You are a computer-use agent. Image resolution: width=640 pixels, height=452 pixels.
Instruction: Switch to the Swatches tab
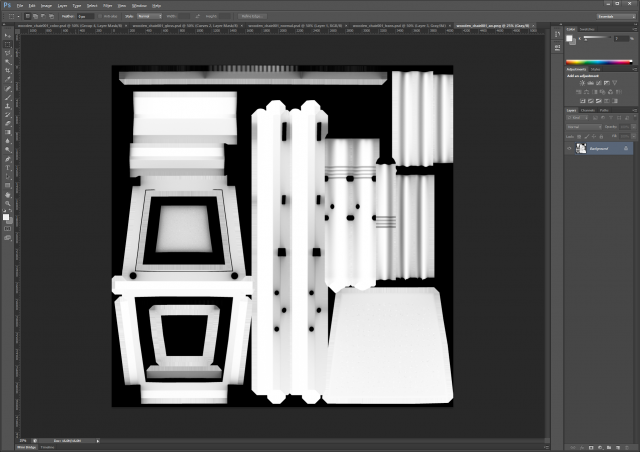coord(587,29)
